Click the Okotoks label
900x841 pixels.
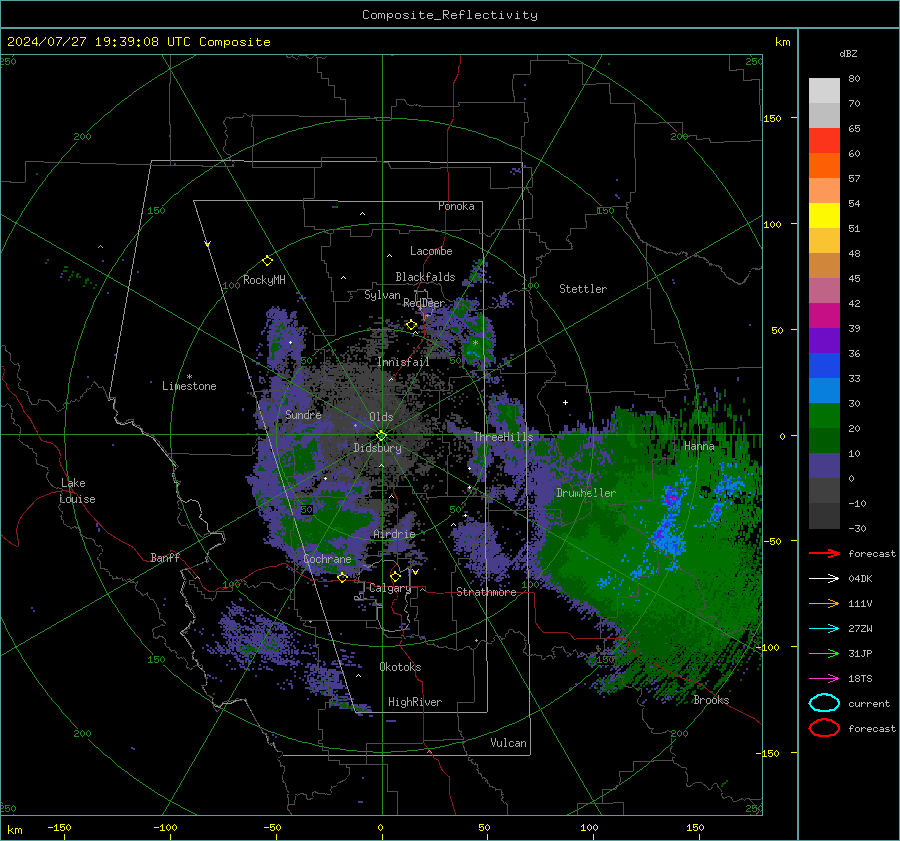[400, 666]
